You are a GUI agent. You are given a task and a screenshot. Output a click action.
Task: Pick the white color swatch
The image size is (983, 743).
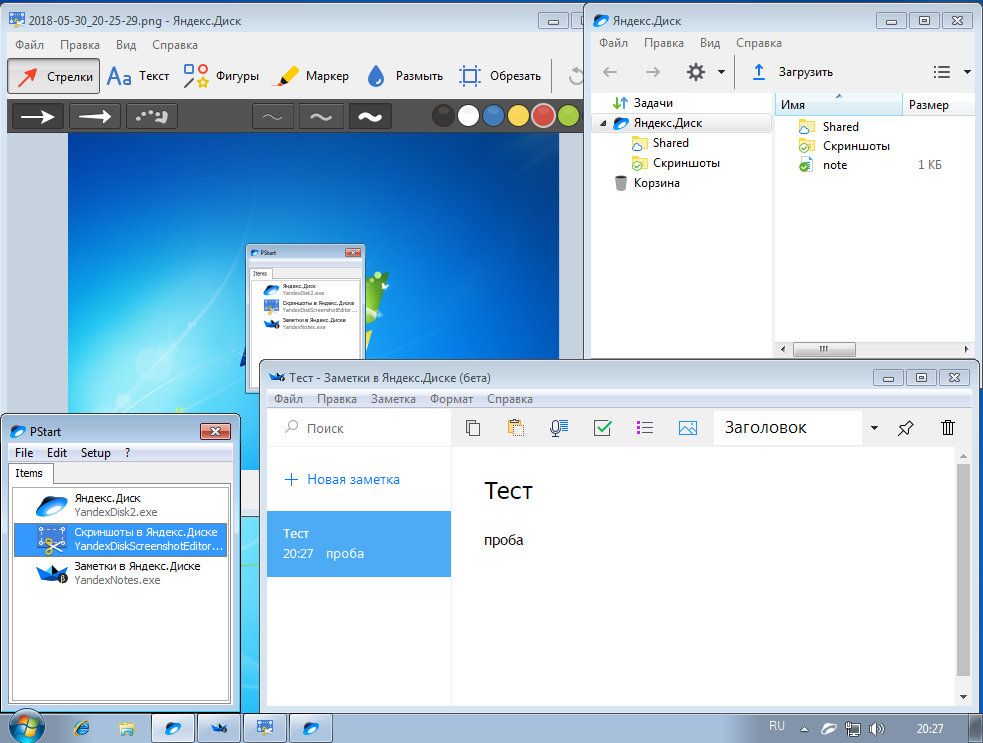coord(468,116)
